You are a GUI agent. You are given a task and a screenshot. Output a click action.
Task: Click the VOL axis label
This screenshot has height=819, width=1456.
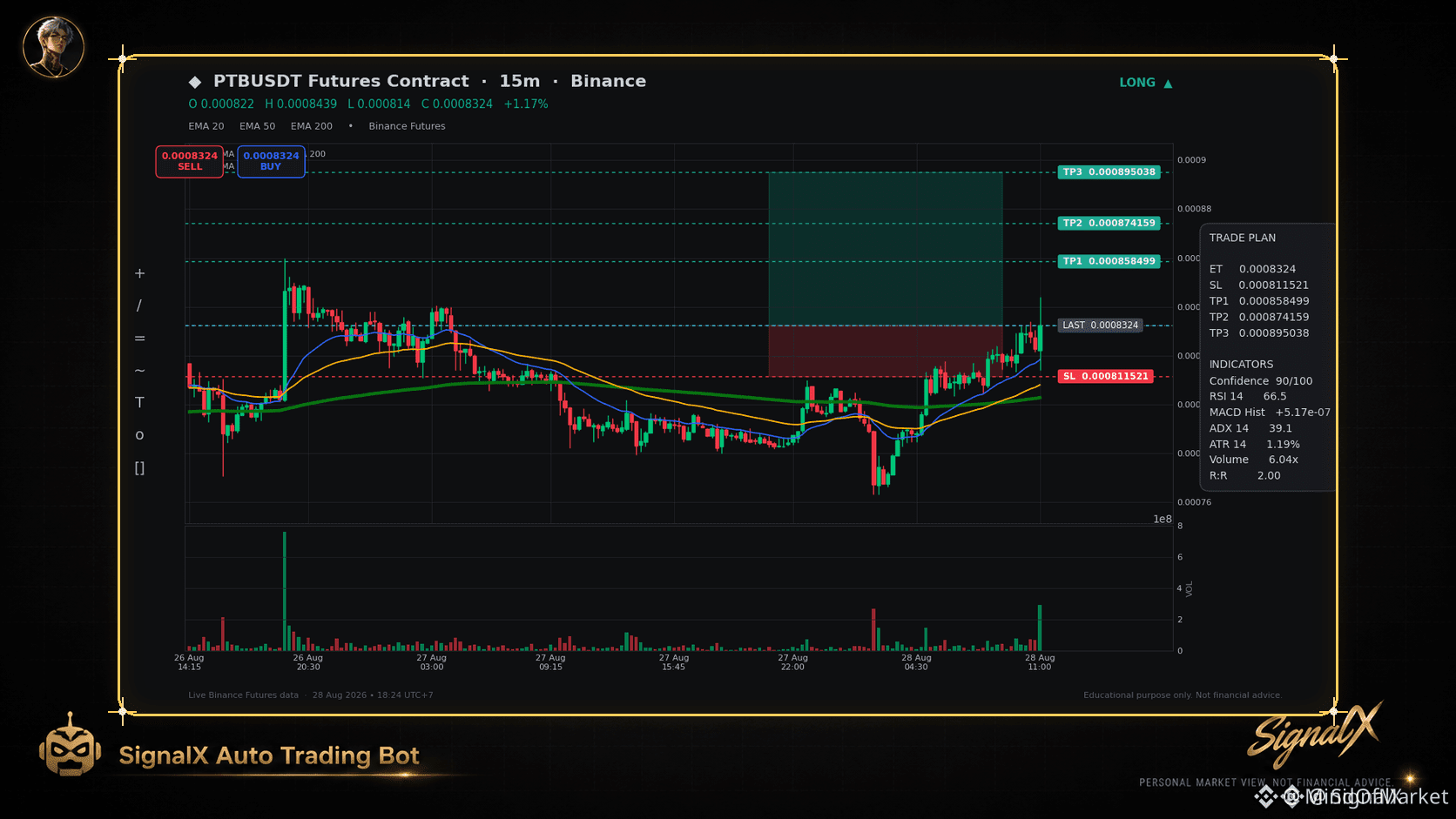pyautogui.click(x=1190, y=588)
